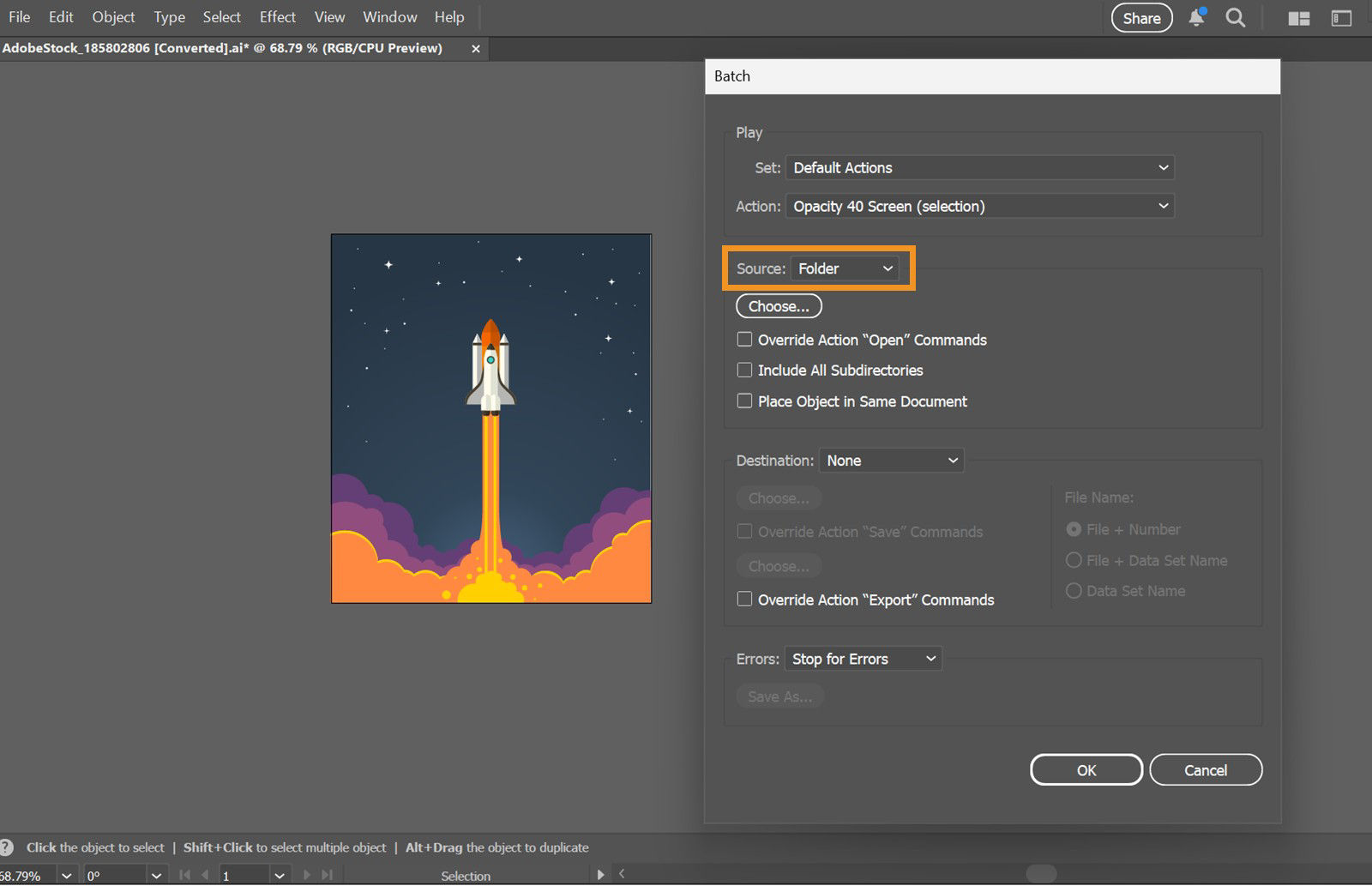Image resolution: width=1372 pixels, height=886 pixels.
Task: Open the workspace switcher icon
Action: 1340,17
